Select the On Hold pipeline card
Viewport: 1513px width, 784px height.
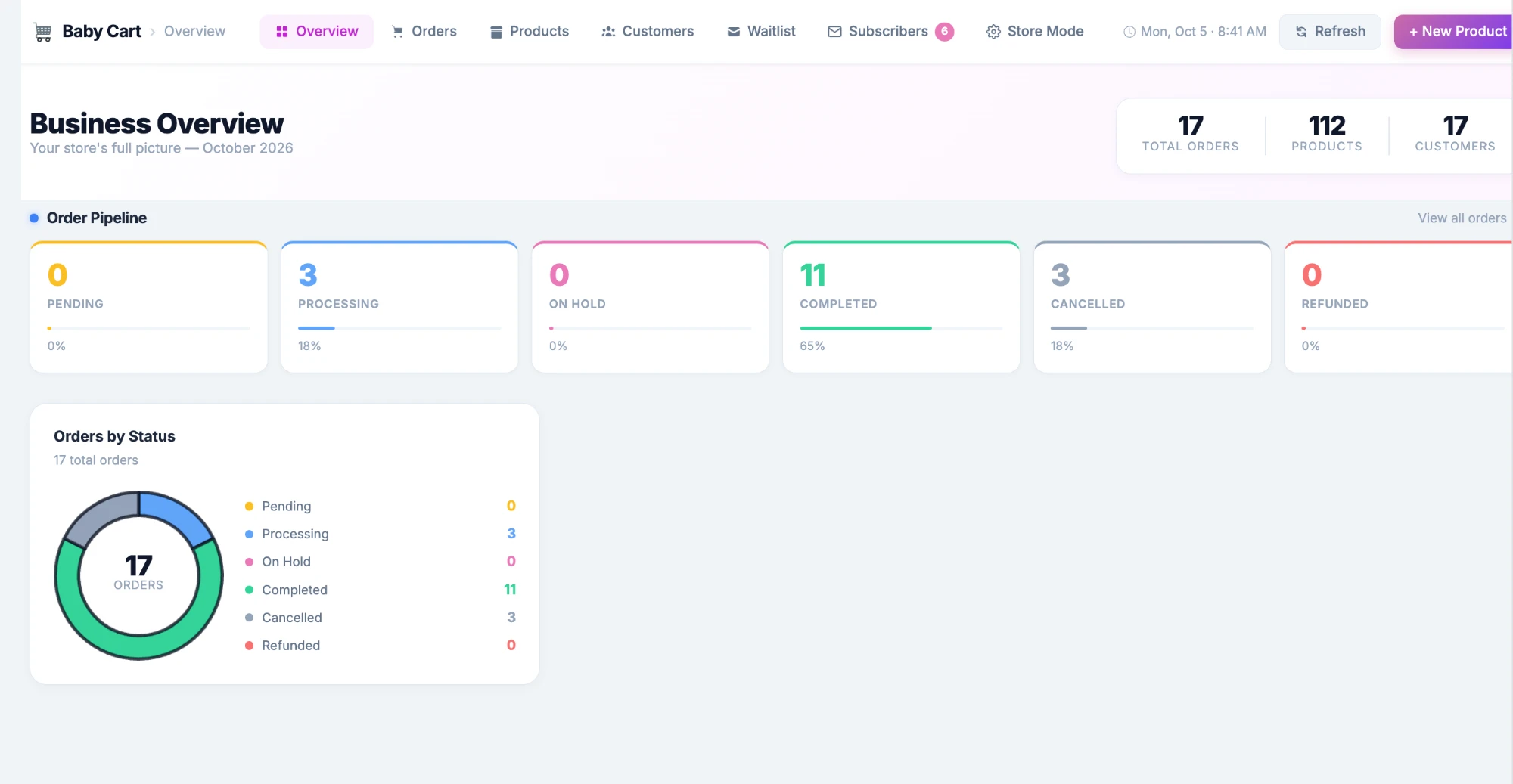click(651, 307)
